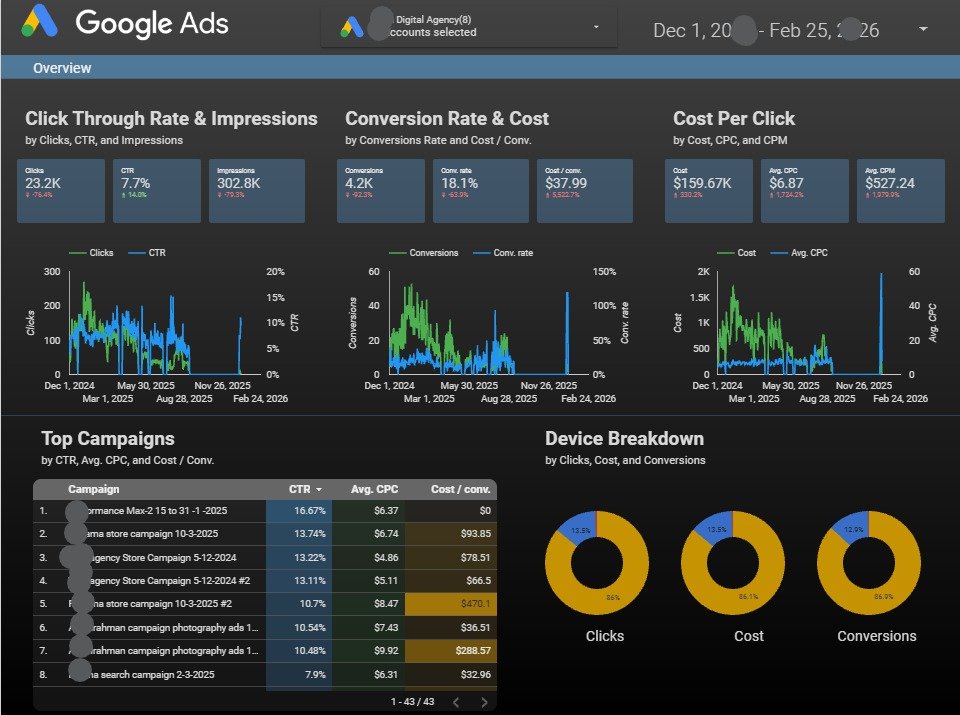Click the $470.1 highlighted cost cell
The image size is (960, 715).
450,604
